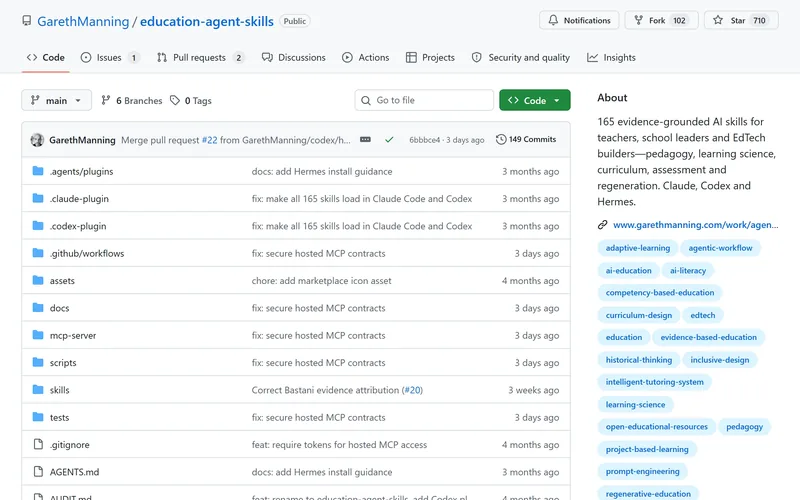Click the file icon for .gitignore
The image size is (800, 500).
38,444
